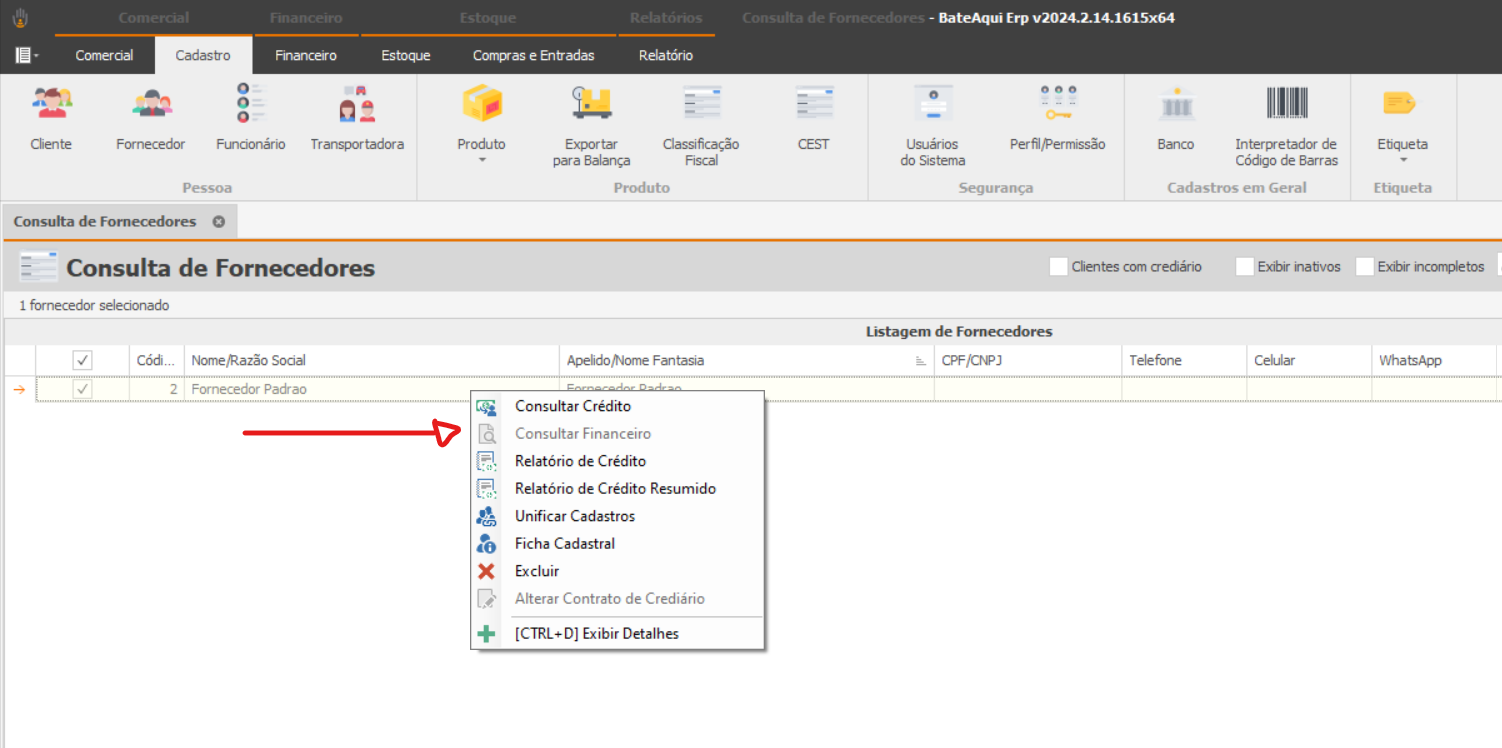Choose Relatório de Crédito Resumido entry
The width and height of the screenshot is (1502, 748).
pyautogui.click(x=617, y=489)
